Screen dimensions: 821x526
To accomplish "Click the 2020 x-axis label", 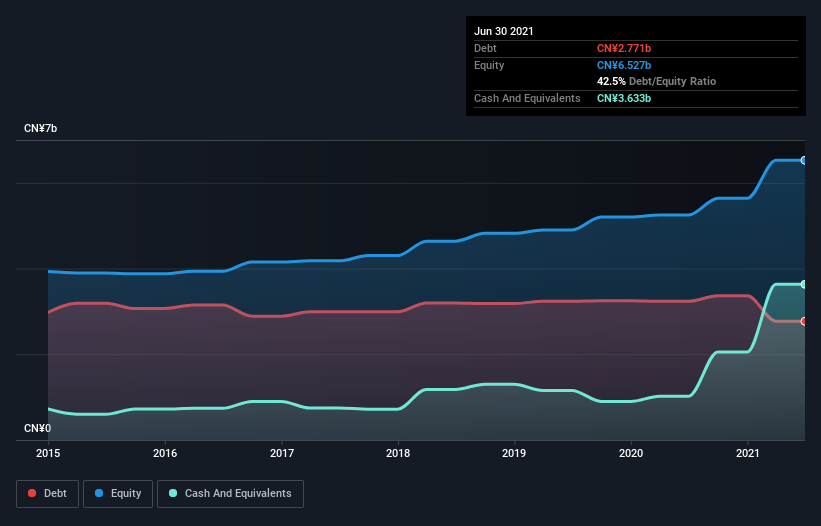I will (631, 453).
